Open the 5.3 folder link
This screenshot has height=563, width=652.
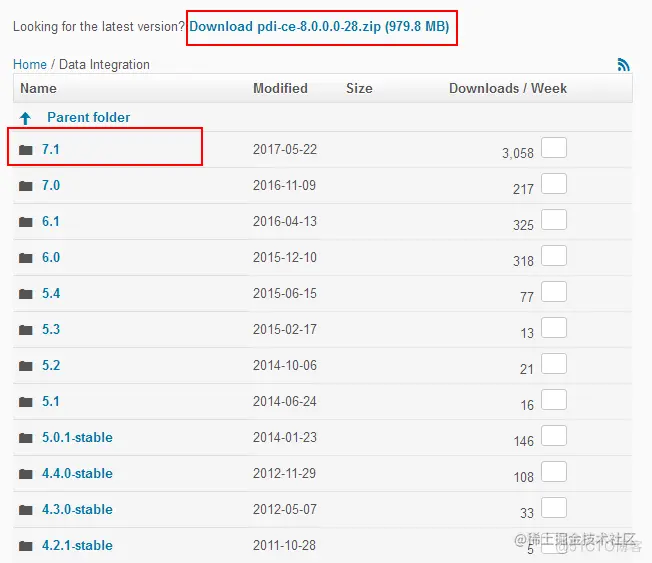51,329
